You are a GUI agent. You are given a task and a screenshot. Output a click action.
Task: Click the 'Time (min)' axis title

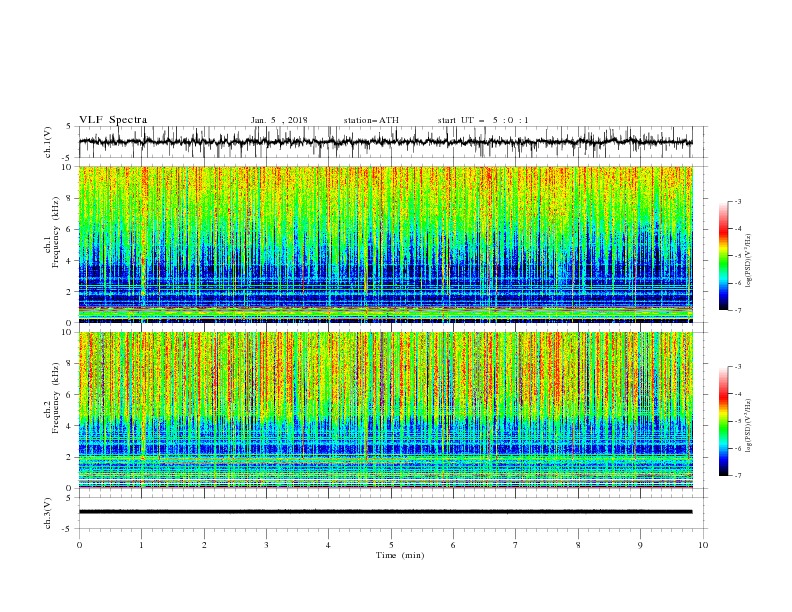pyautogui.click(x=400, y=555)
